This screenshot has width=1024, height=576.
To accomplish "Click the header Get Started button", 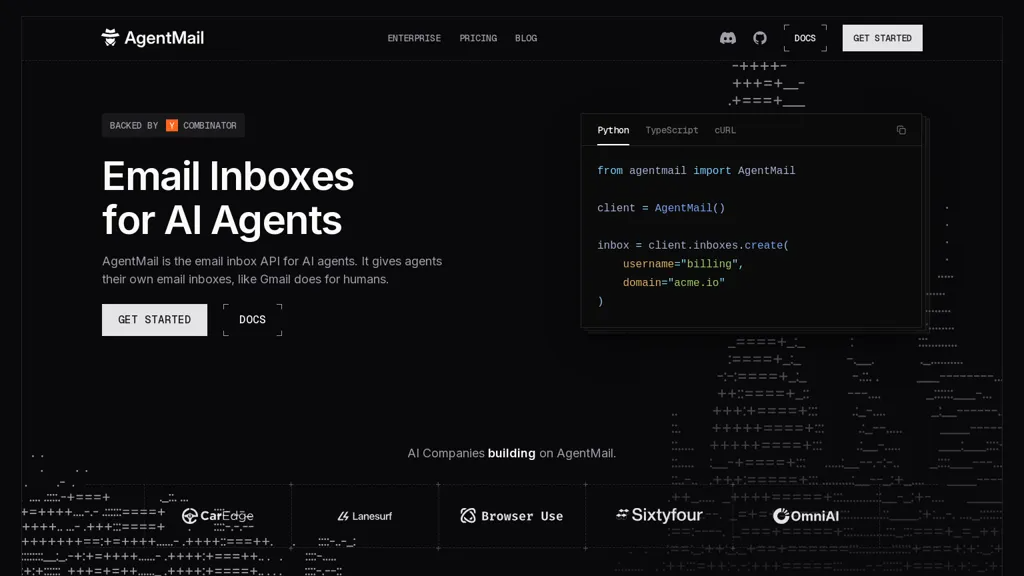I will click(882, 38).
